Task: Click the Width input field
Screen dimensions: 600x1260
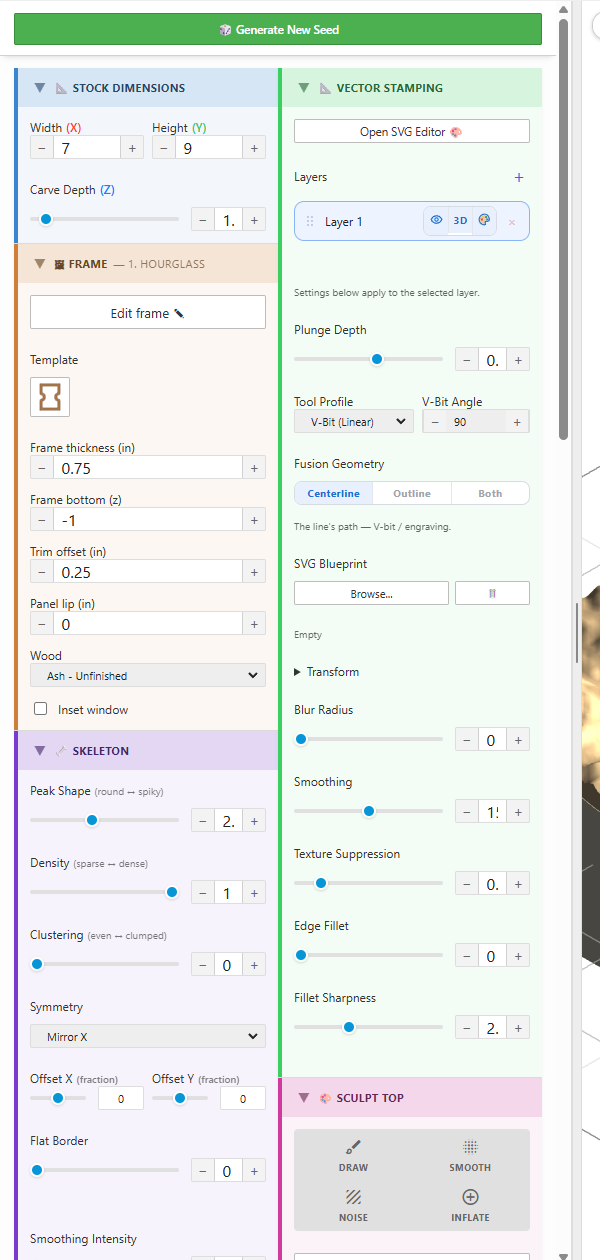Action: [87, 147]
